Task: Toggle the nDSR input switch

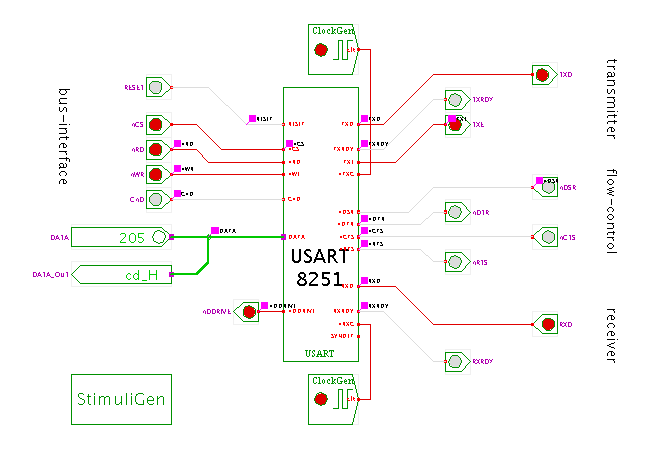Action: 545,187
